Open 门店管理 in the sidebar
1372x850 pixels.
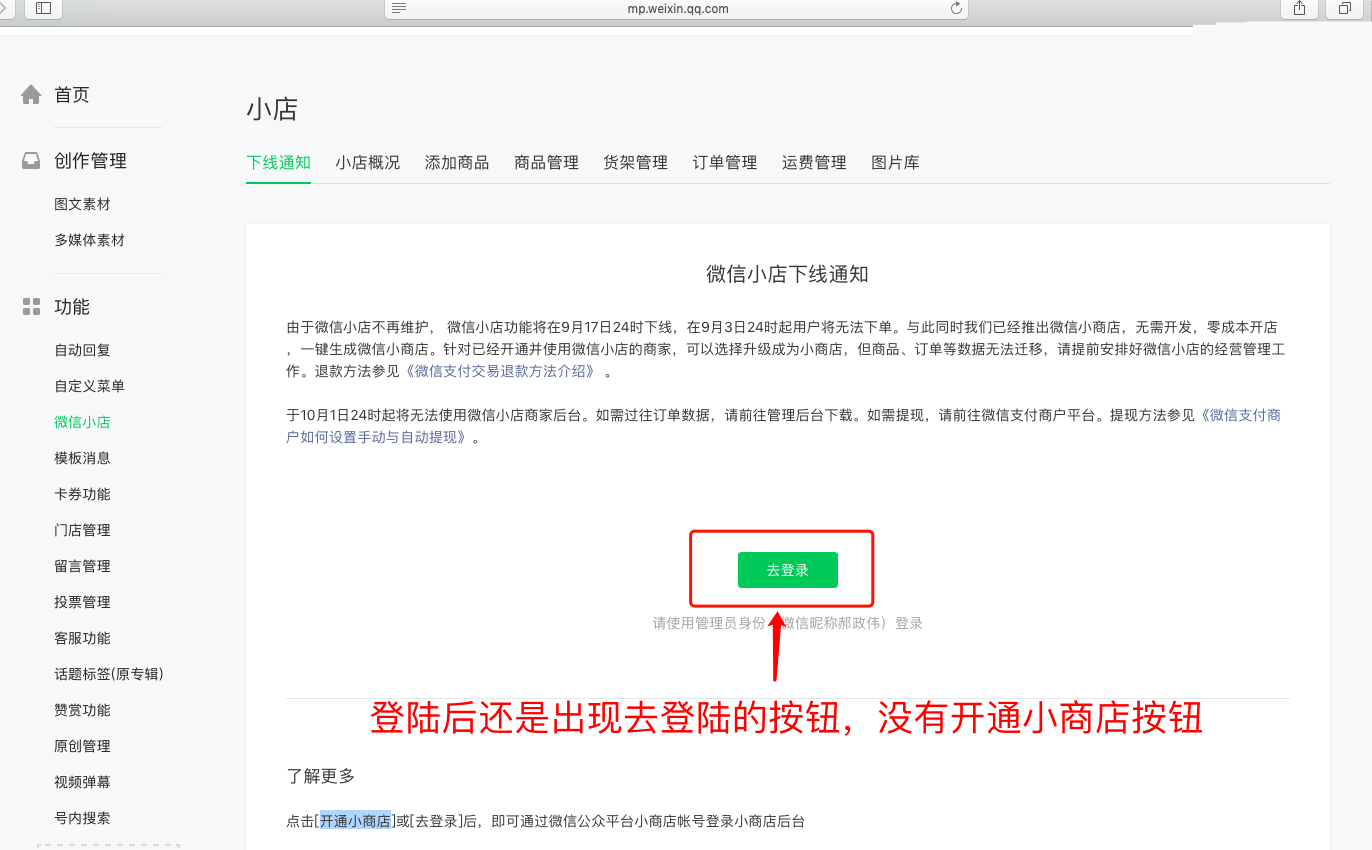82,530
